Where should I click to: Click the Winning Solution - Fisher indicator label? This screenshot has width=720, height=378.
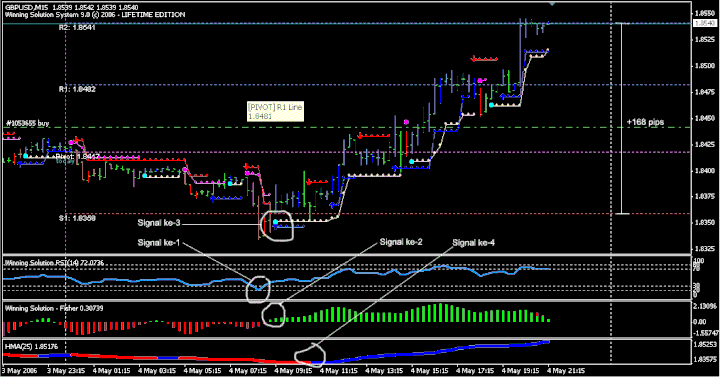(x=54, y=308)
